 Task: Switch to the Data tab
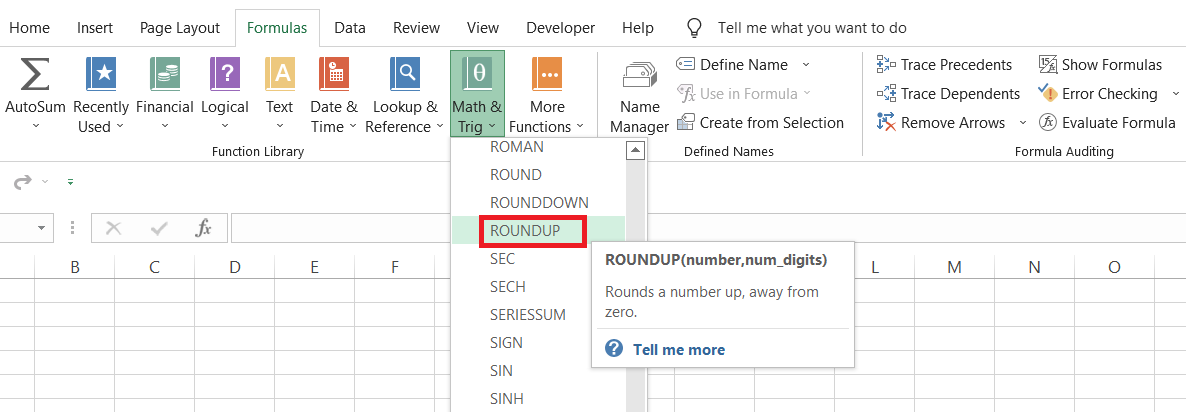coord(350,28)
